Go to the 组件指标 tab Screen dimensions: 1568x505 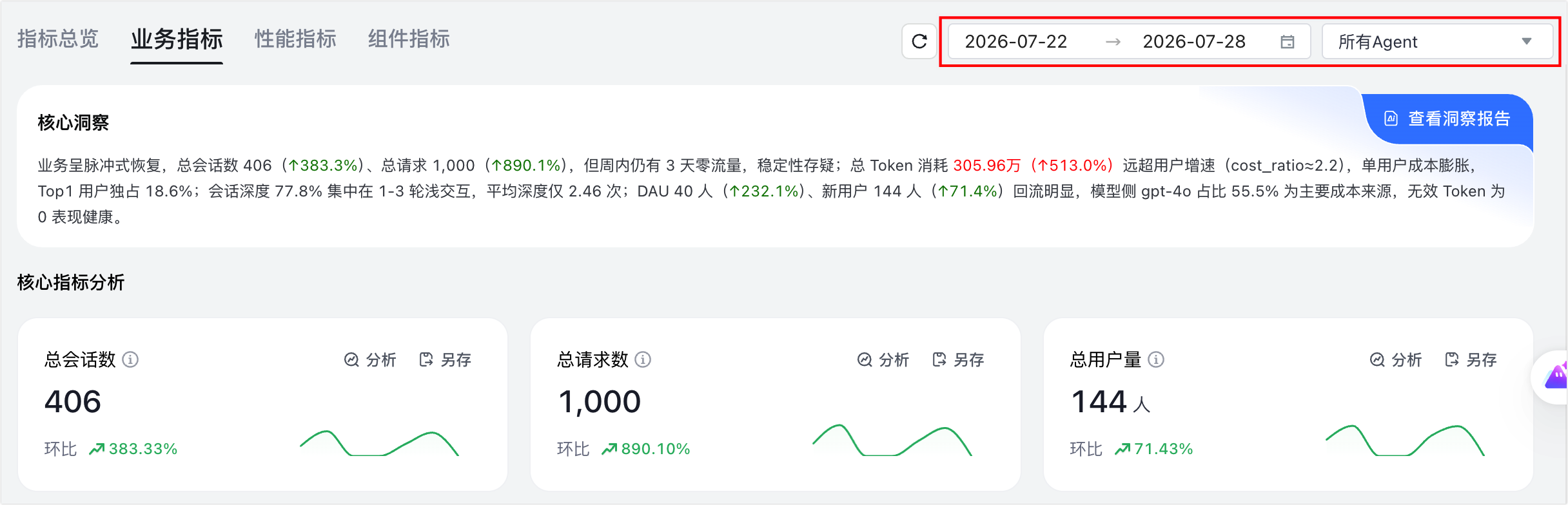(409, 39)
